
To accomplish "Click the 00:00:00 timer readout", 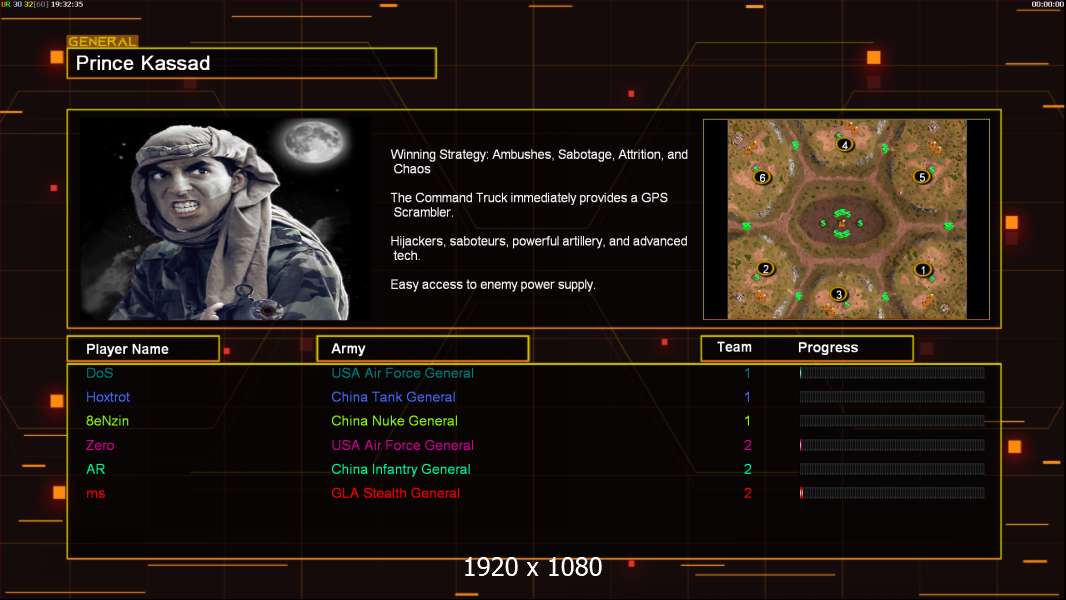I will (x=1048, y=4).
